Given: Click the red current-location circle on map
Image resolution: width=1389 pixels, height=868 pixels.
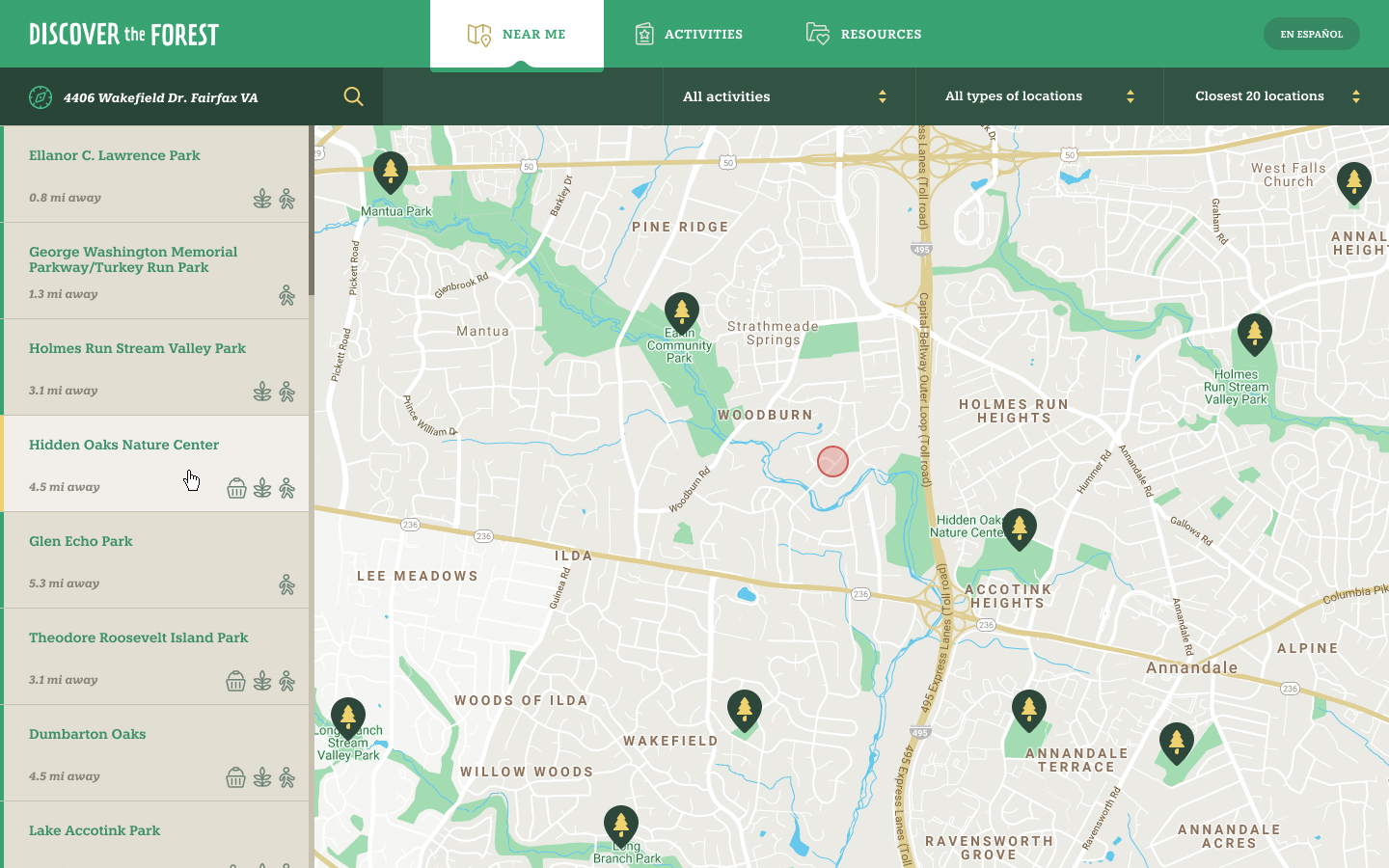Looking at the screenshot, I should tap(832, 461).
